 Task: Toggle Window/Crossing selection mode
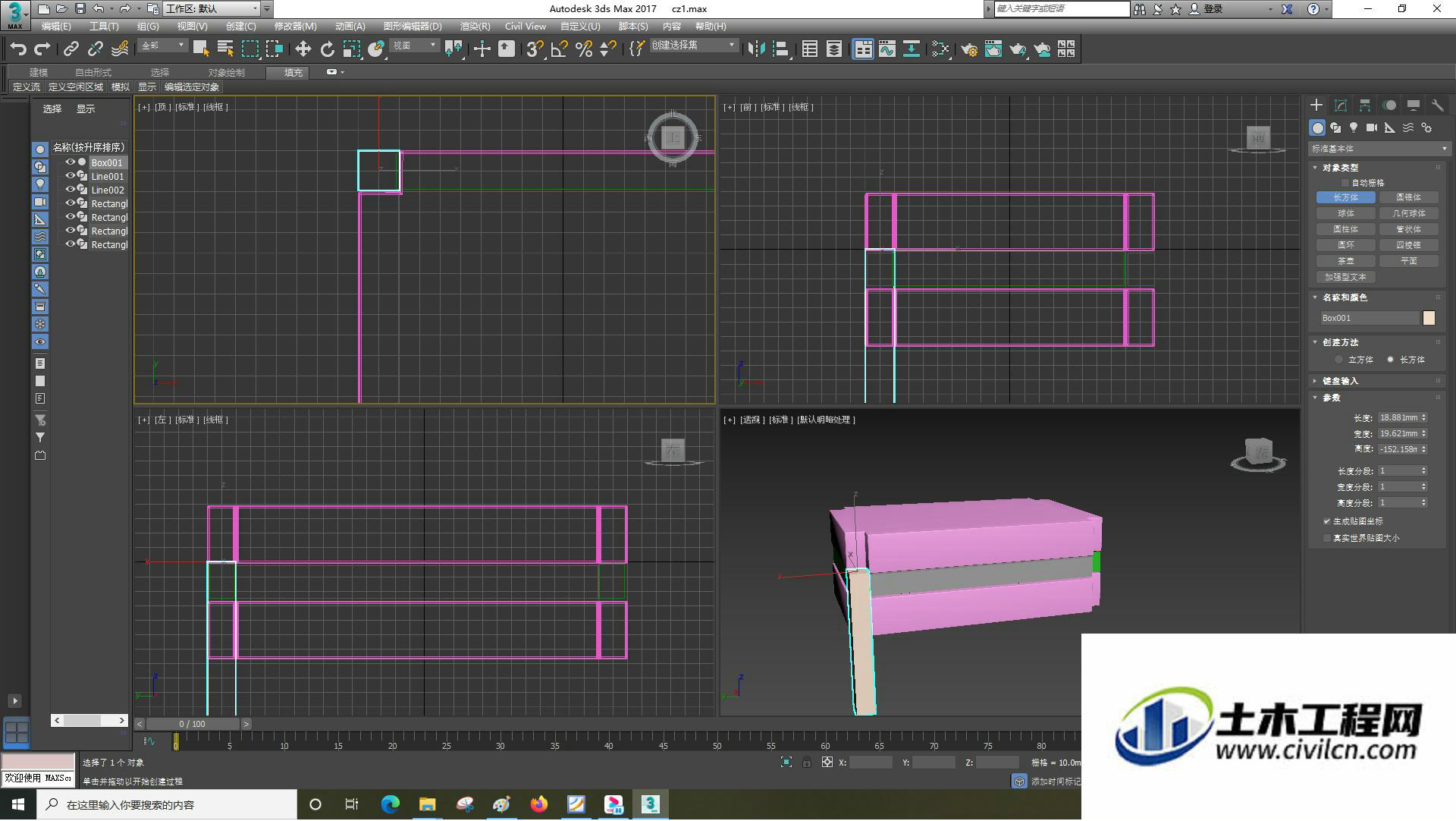click(275, 49)
